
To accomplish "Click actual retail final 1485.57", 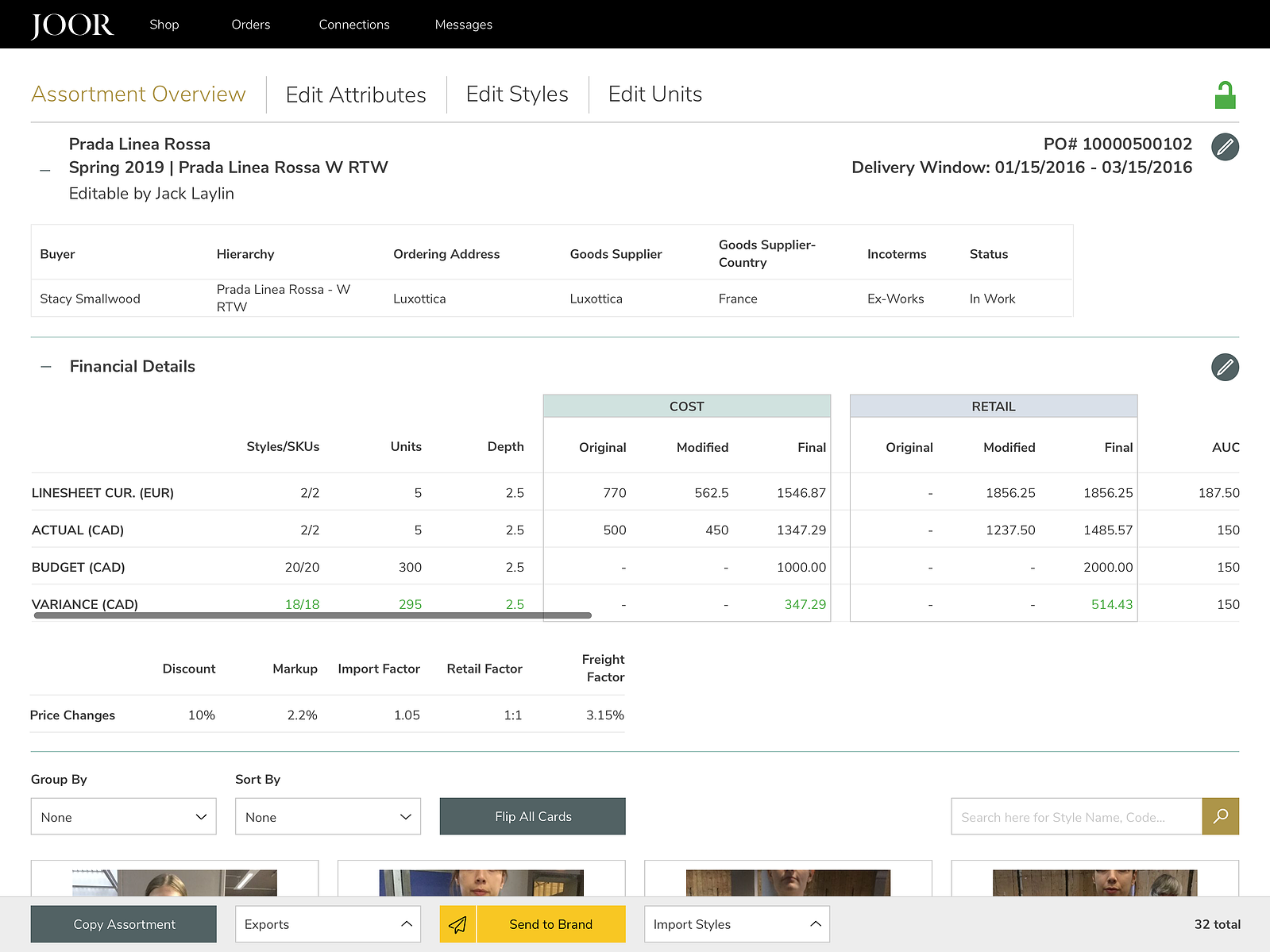I will (1108, 530).
